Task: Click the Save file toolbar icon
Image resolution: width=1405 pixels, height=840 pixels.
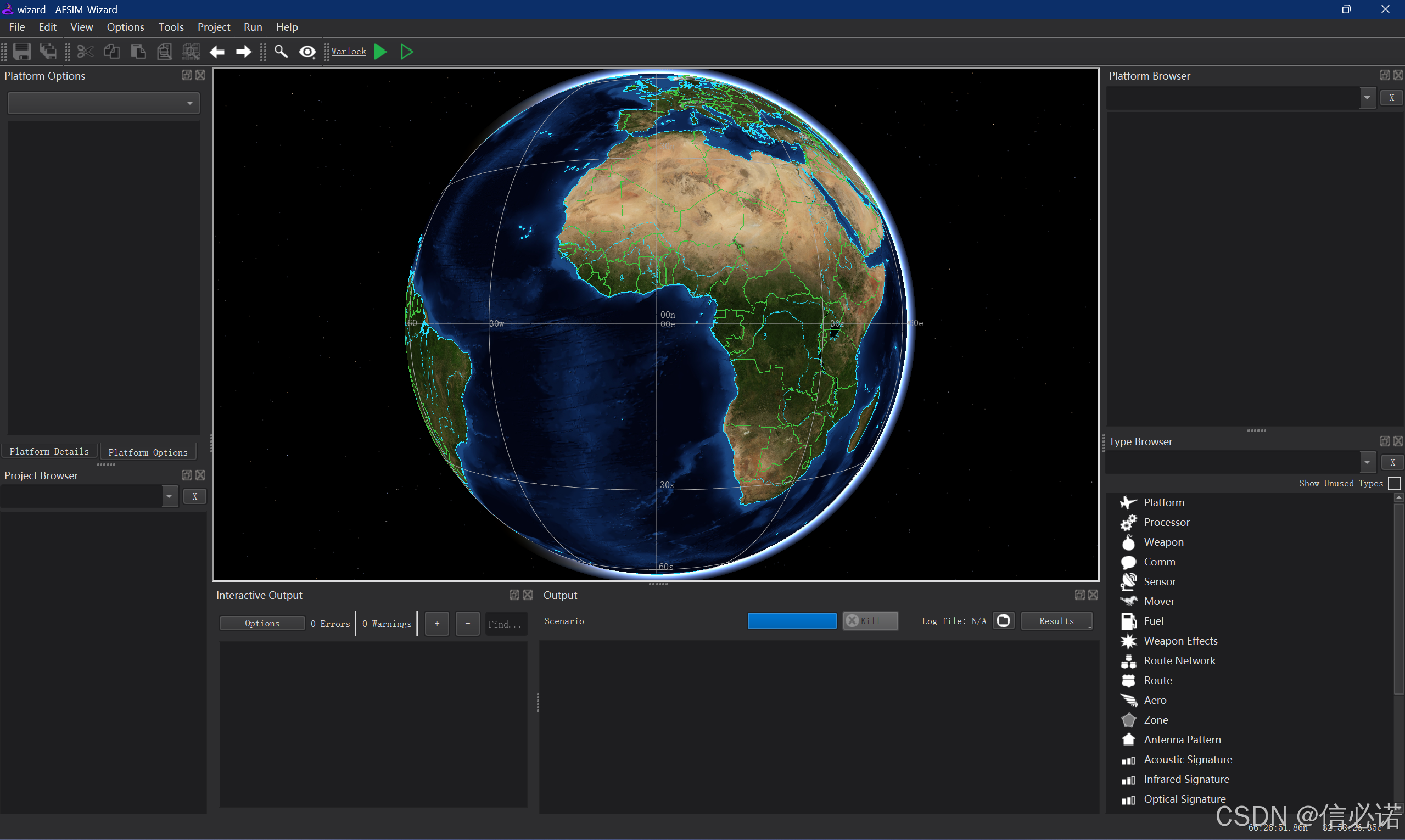Action: [21, 52]
